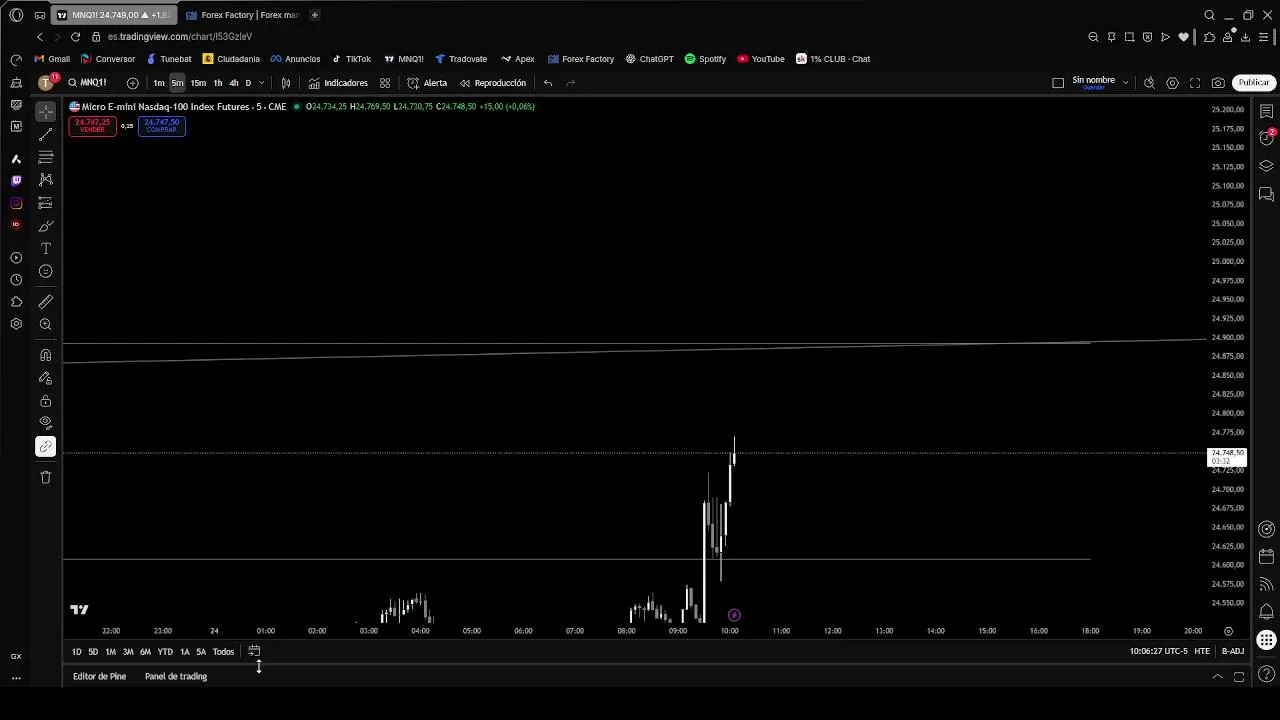Expand the bottom panel chevron

pos(1217,677)
